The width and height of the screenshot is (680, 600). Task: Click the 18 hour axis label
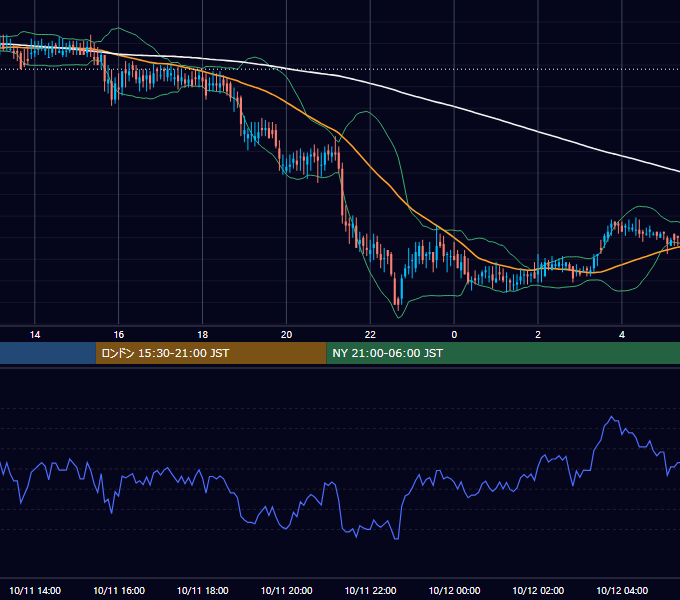click(203, 335)
